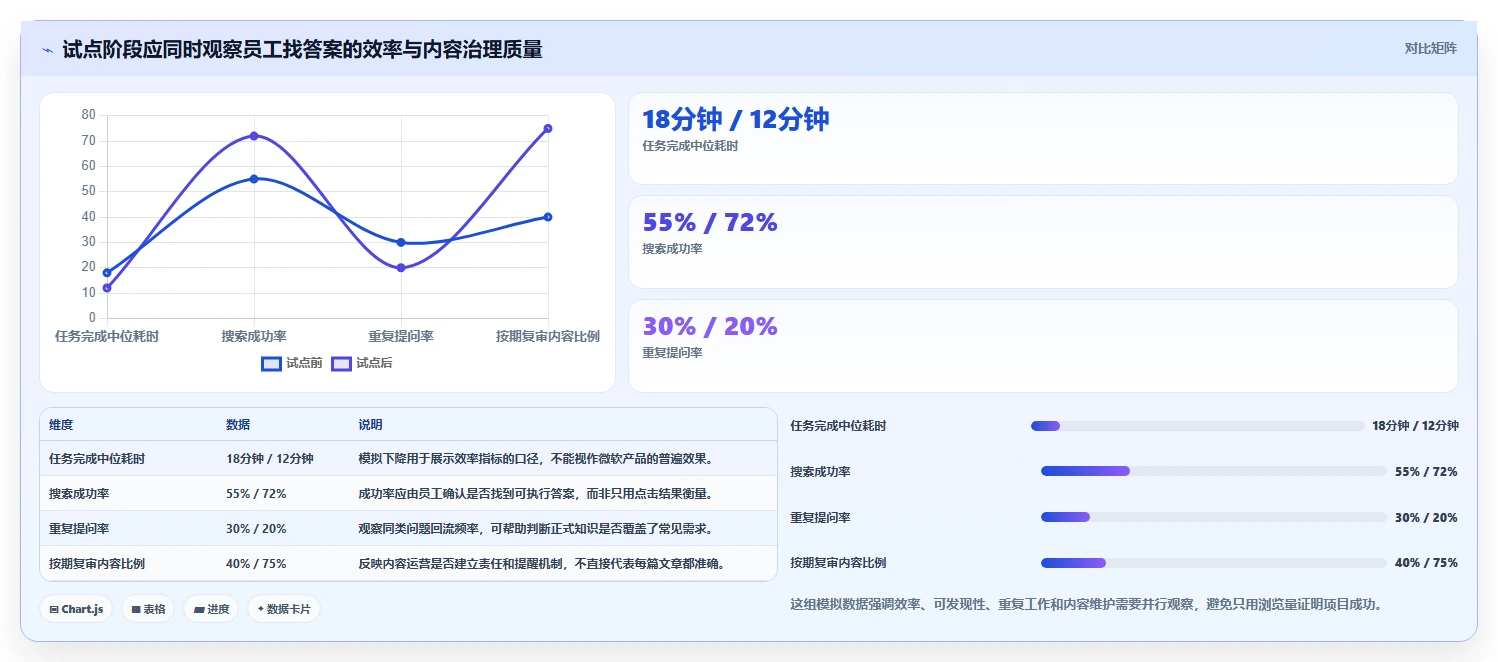The height and width of the screenshot is (662, 1498).
Task: Click the 重复提问率 progress bar
Action: coord(1214,518)
